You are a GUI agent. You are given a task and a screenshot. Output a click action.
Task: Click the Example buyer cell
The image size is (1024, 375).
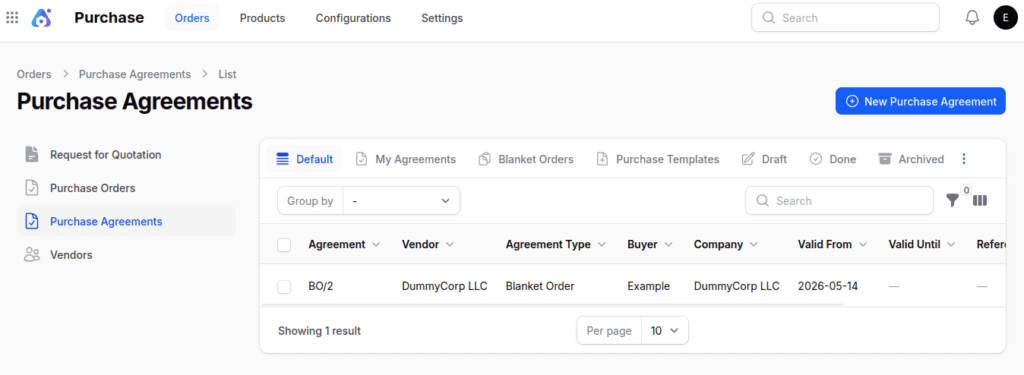coord(648,286)
